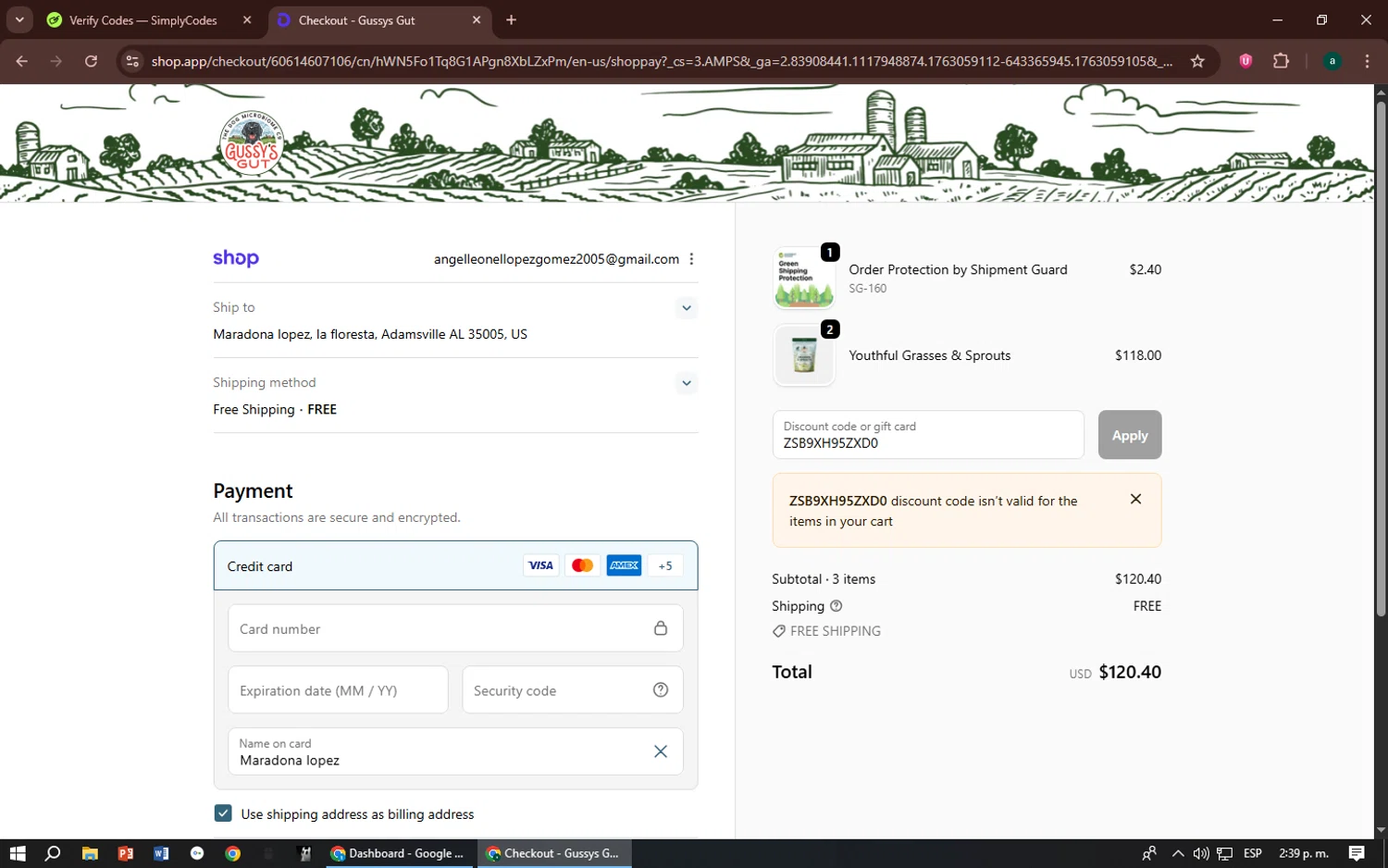View site information icon in address bar
This screenshot has height=868, width=1388.
[x=132, y=61]
